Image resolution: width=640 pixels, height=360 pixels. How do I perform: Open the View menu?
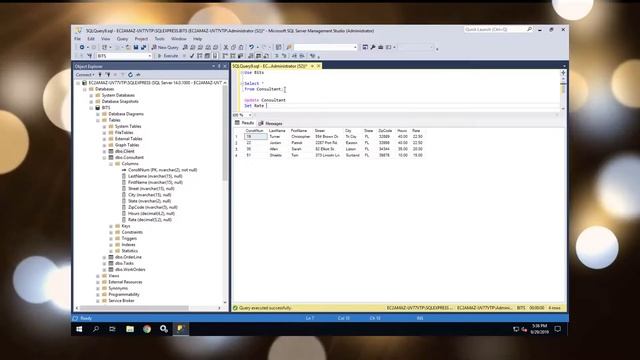coord(106,39)
